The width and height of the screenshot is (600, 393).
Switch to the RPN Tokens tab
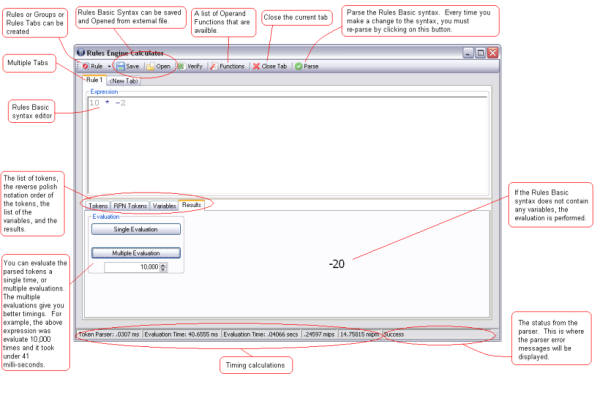(x=130, y=206)
